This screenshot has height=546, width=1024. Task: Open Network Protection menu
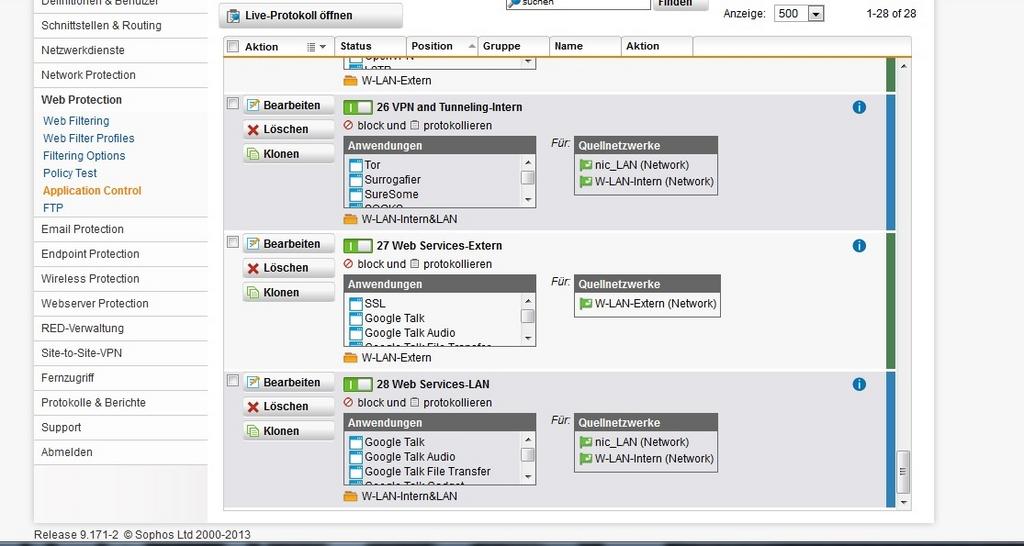121,75
